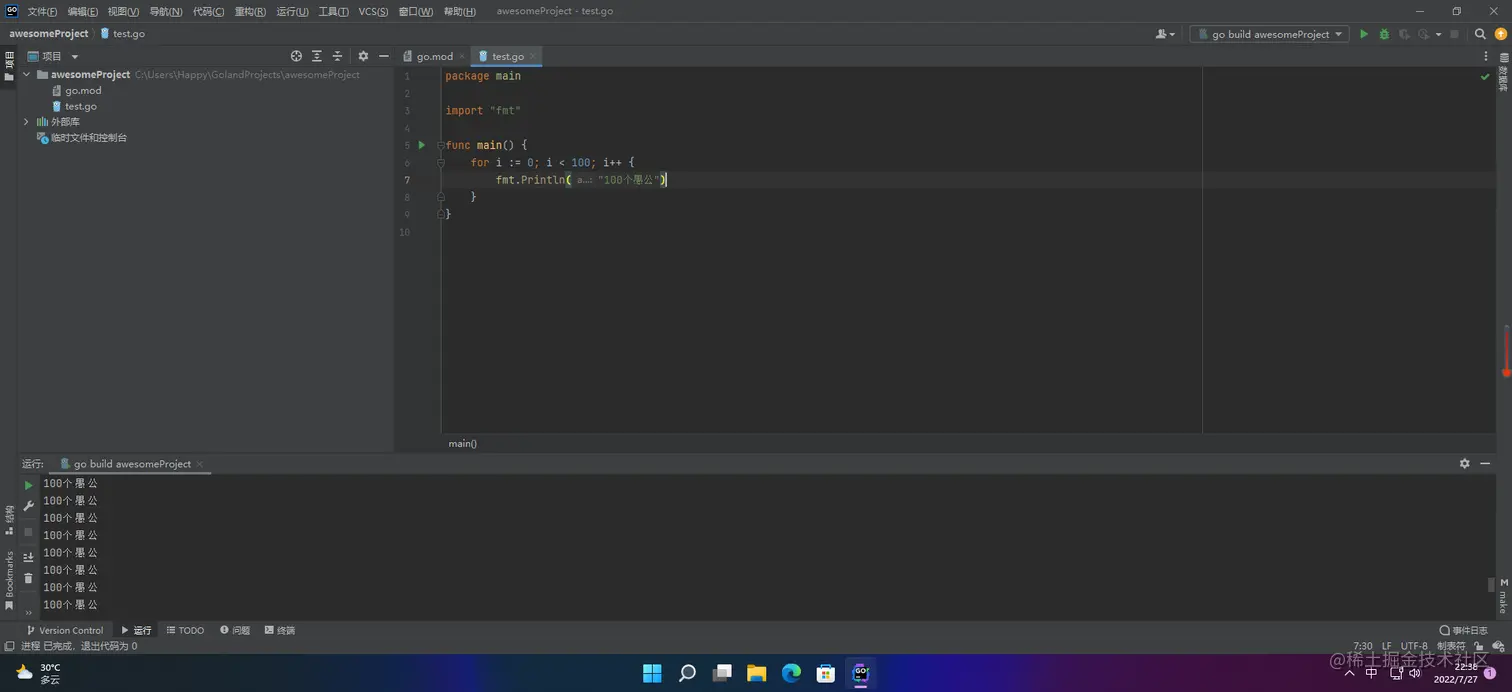Screen dimensions: 1512x692
Task: Open project panel gear options
Action: coord(363,56)
